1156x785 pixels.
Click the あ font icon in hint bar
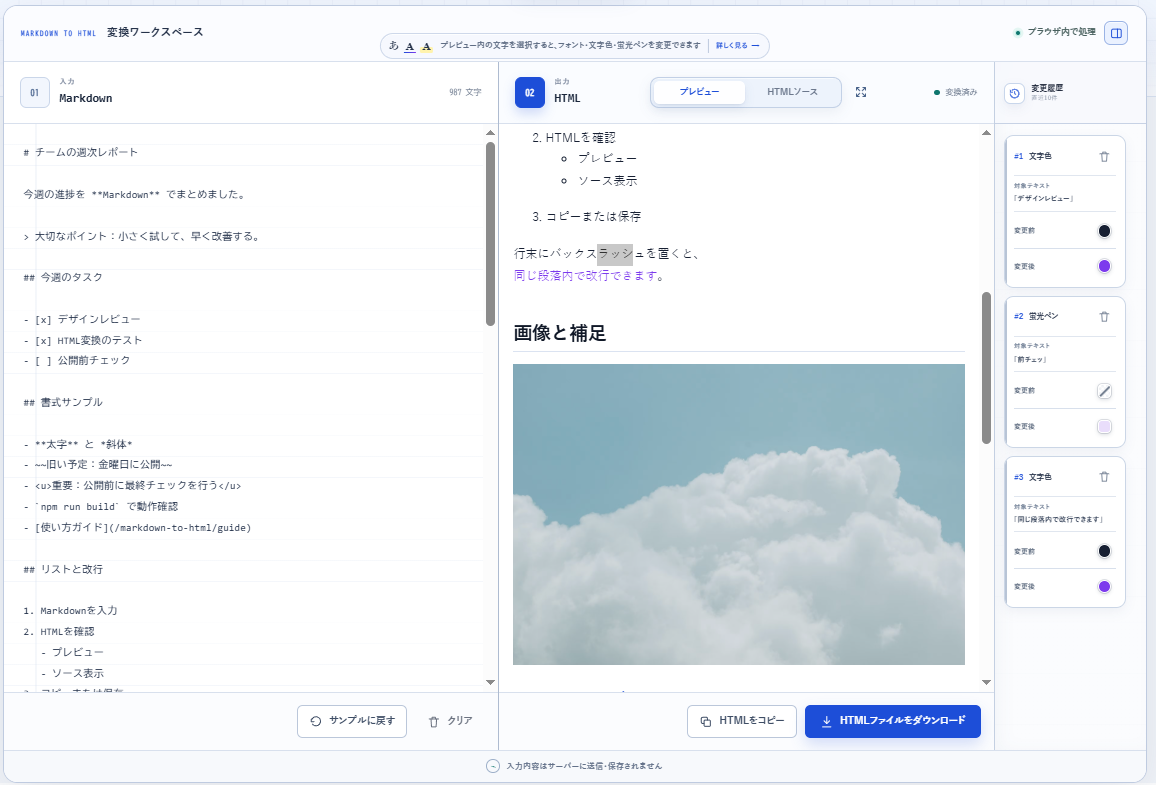(x=394, y=46)
